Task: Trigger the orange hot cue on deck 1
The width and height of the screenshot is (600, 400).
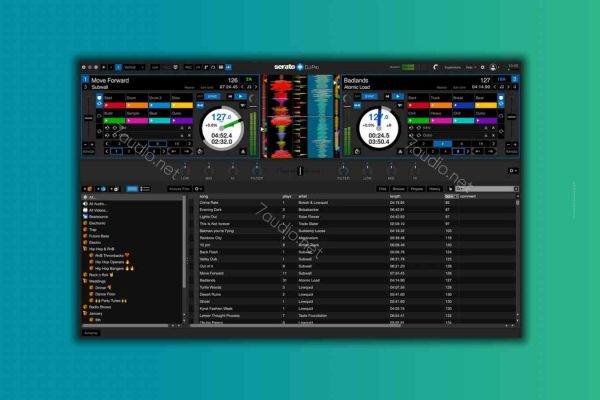Action: coord(137,105)
